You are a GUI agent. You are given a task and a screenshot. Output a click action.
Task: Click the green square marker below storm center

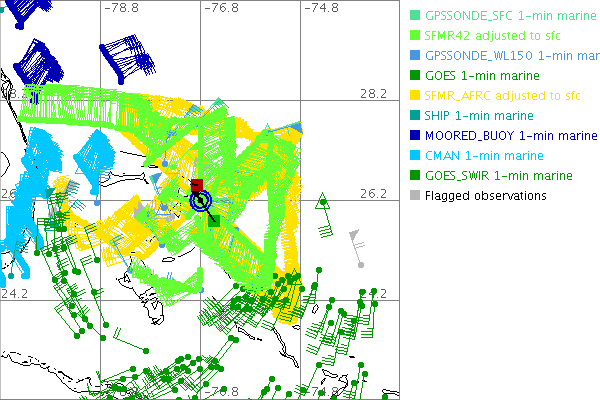click(x=215, y=221)
